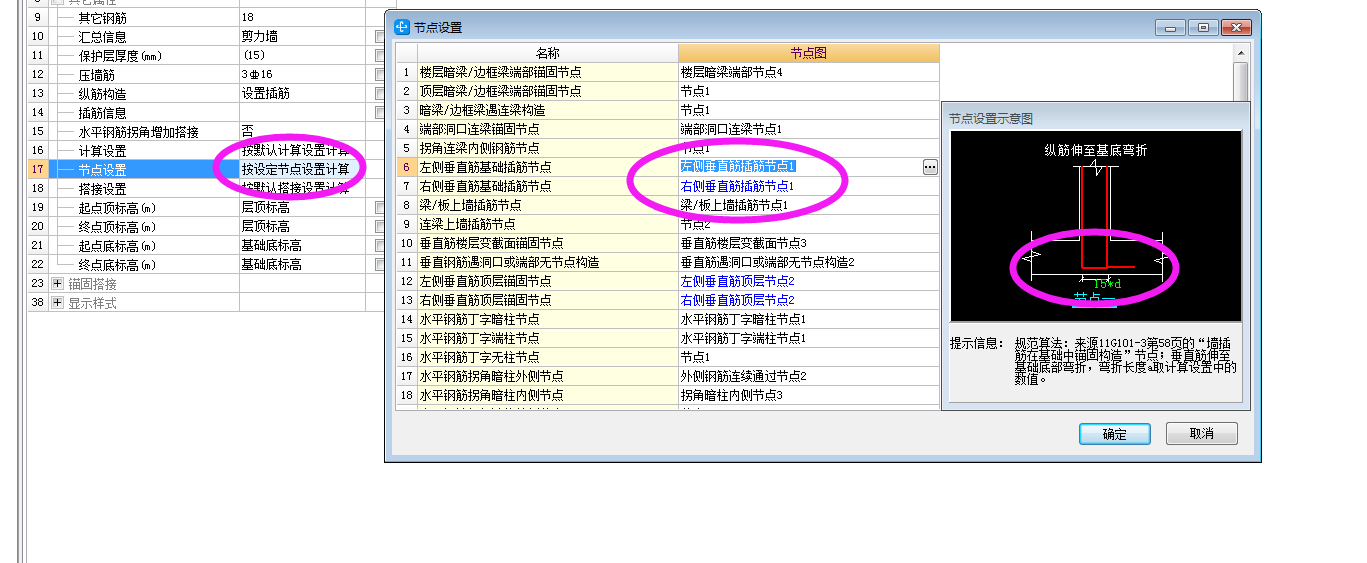Screen dimensions: 1367x563
Task: Tick the checkbox on the 插筋信息 row
Action: tap(380, 113)
